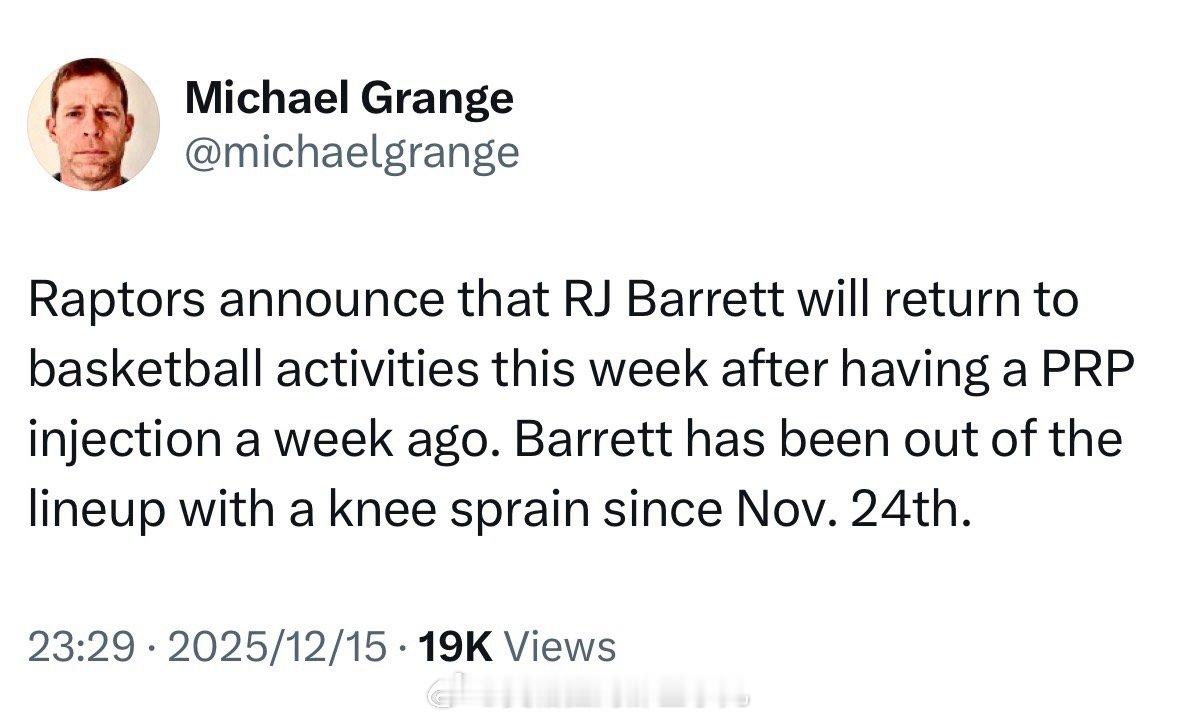
Task: Click 'Nov. 24th.' in tweet text
Action: pyautogui.click(x=853, y=510)
